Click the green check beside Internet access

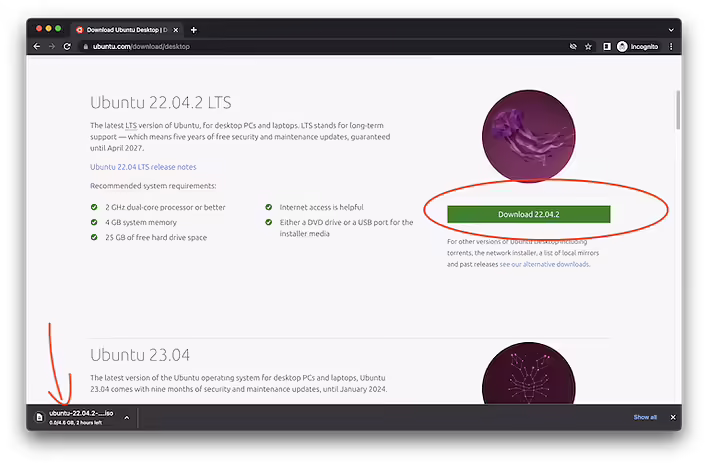(269, 207)
